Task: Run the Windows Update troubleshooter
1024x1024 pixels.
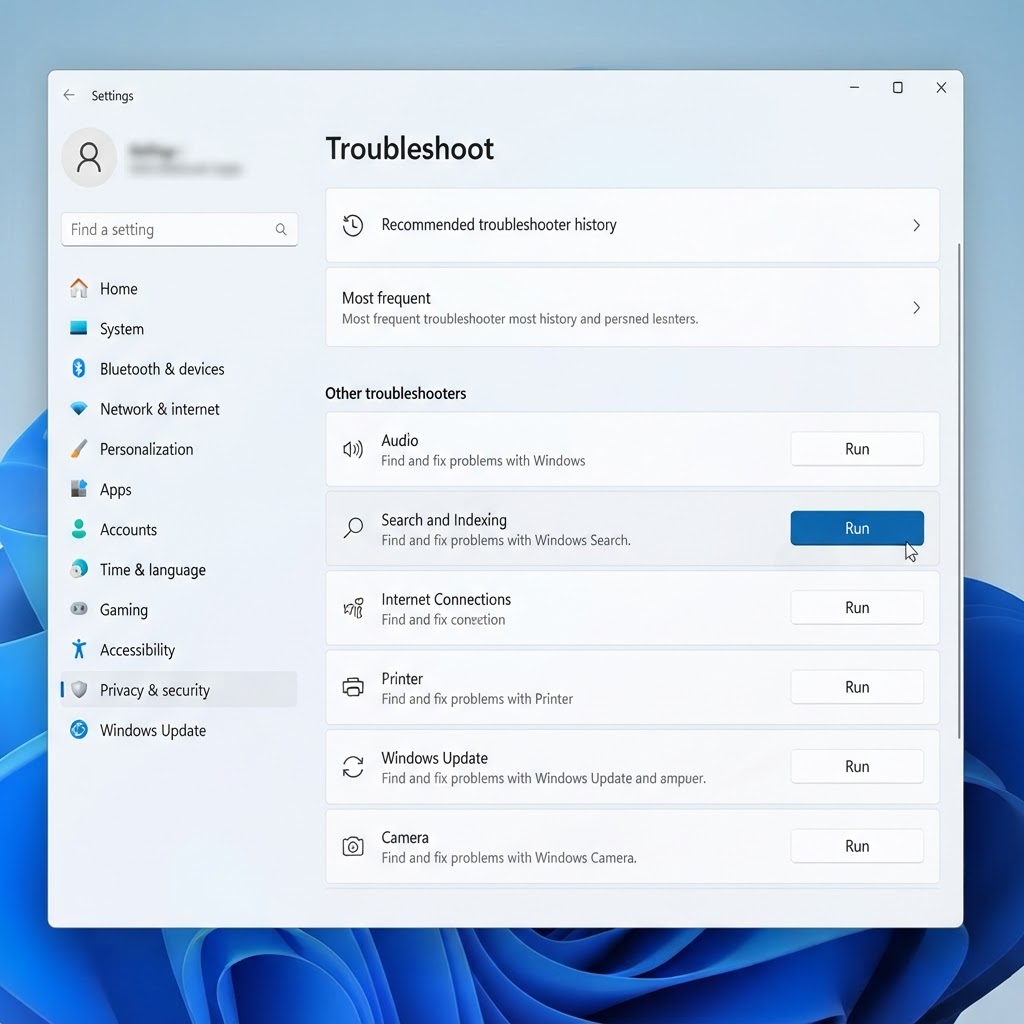Action: point(857,766)
